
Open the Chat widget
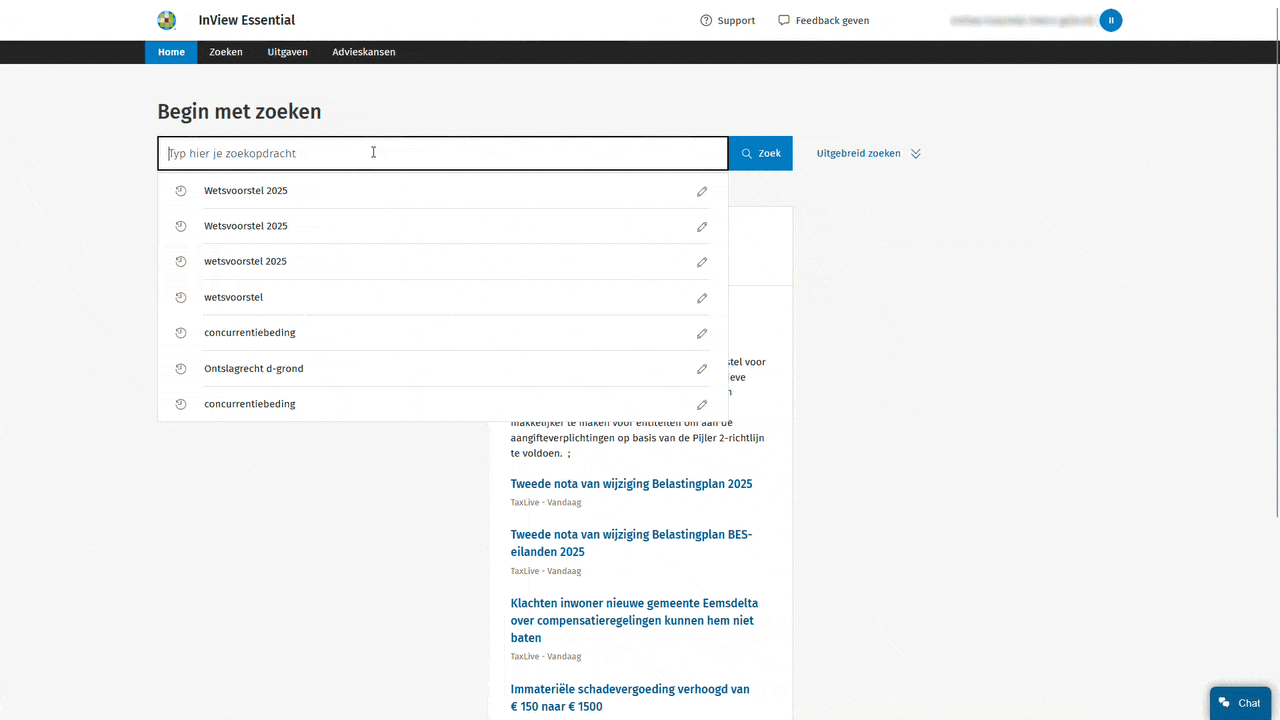click(x=1240, y=703)
